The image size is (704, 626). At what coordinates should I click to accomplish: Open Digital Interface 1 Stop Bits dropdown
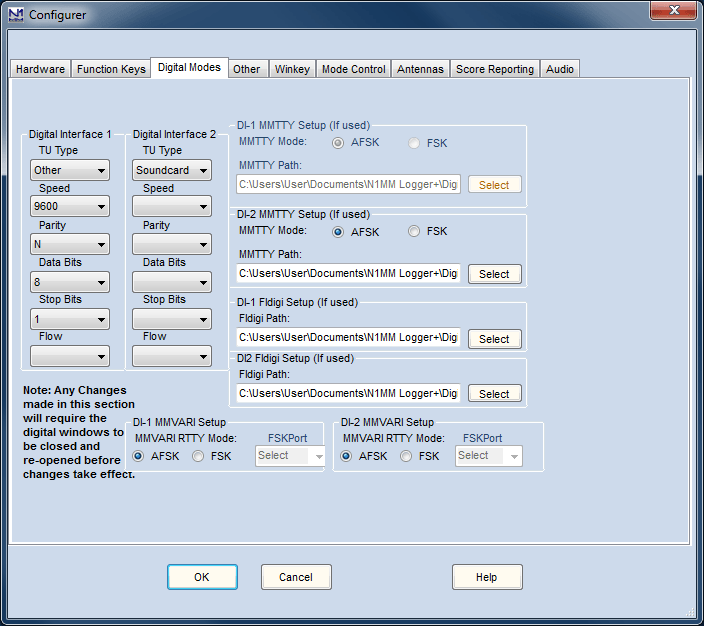pyautogui.click(x=70, y=319)
